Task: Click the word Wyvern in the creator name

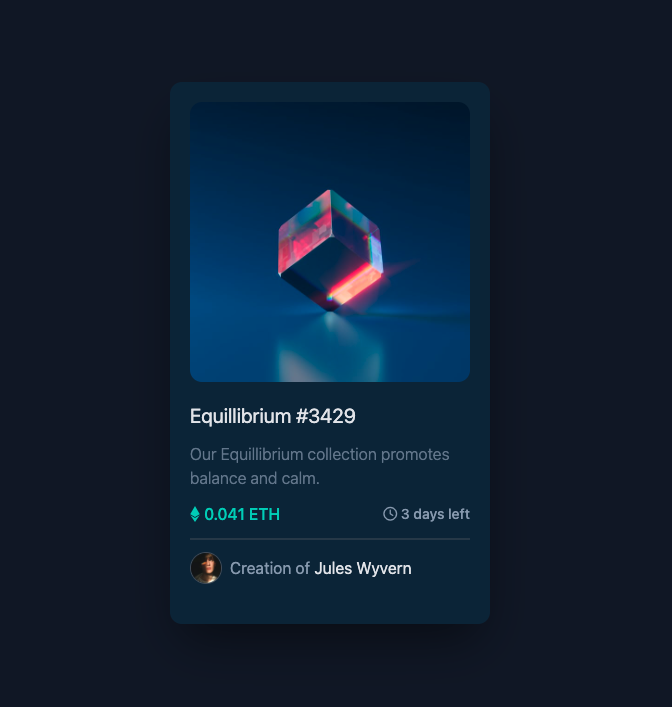Action: pyautogui.click(x=384, y=568)
